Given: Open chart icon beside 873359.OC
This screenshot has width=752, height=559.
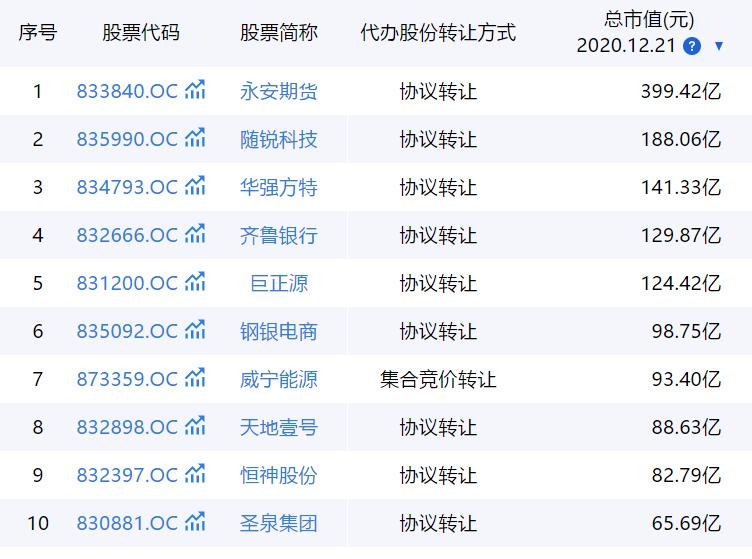Looking at the screenshot, I should pos(195,377).
